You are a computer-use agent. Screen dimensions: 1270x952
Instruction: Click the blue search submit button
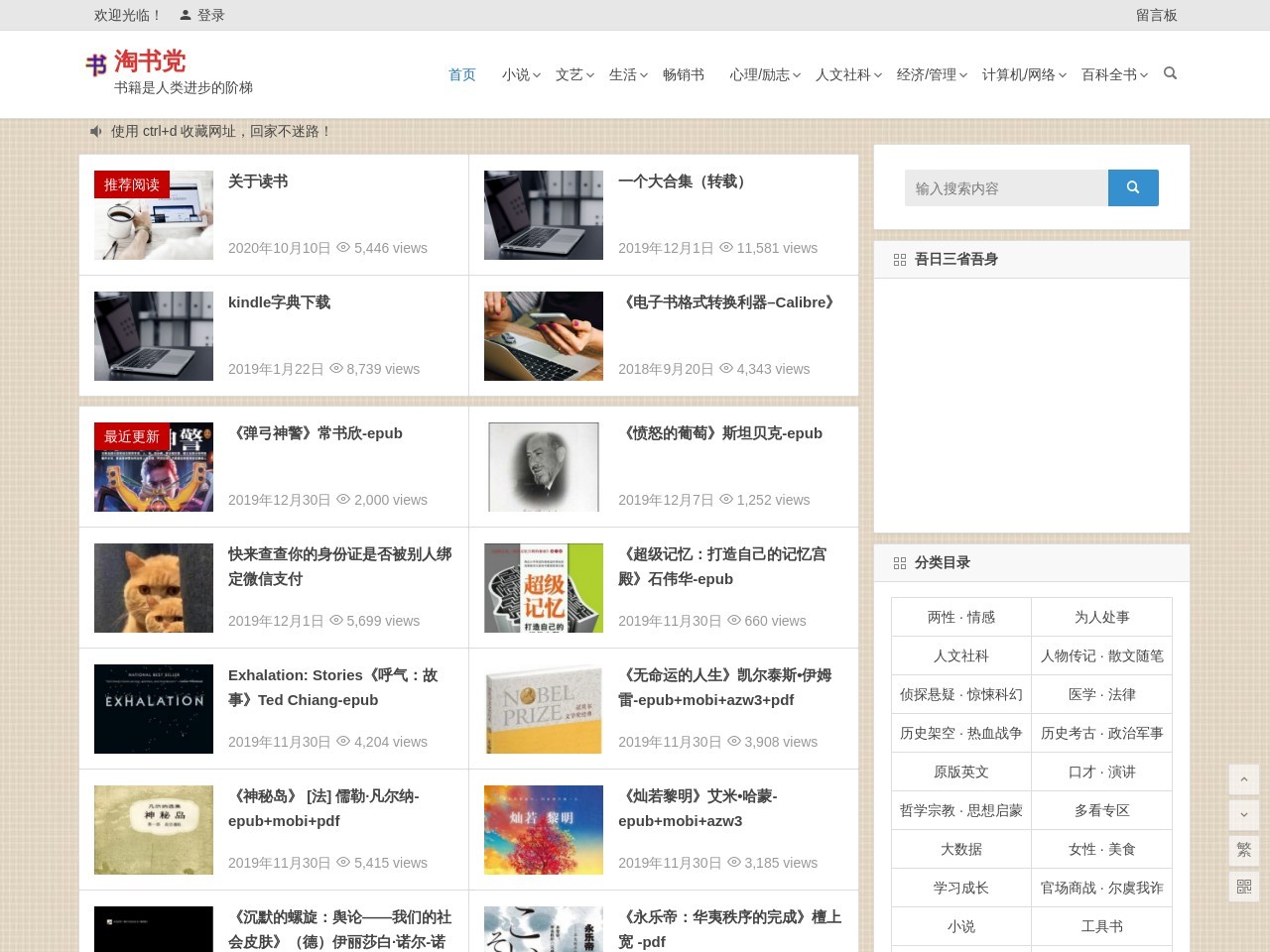[x=1133, y=187]
